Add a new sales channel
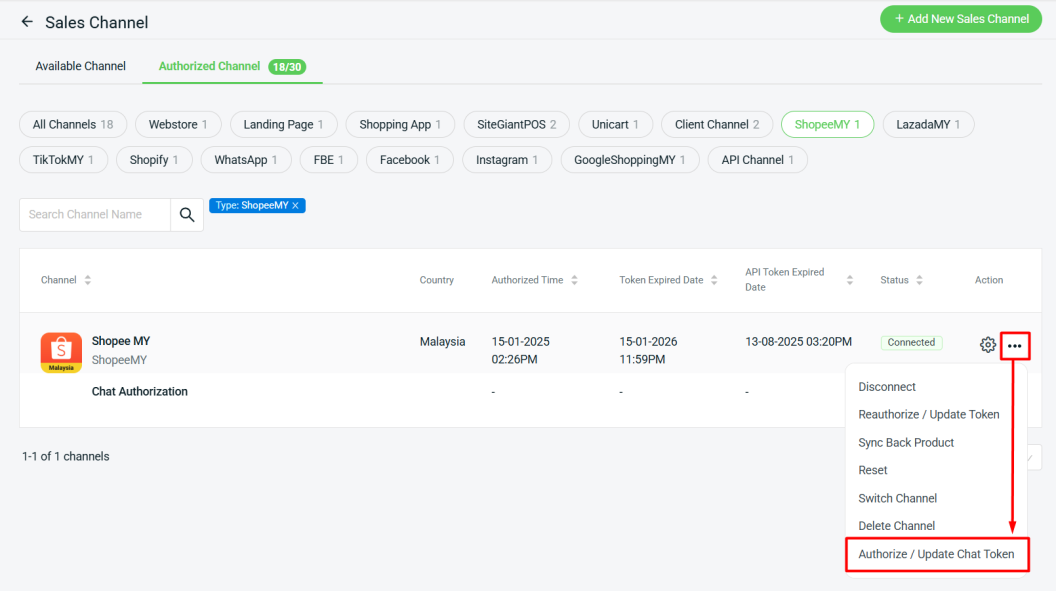1056x591 pixels. tap(961, 19)
